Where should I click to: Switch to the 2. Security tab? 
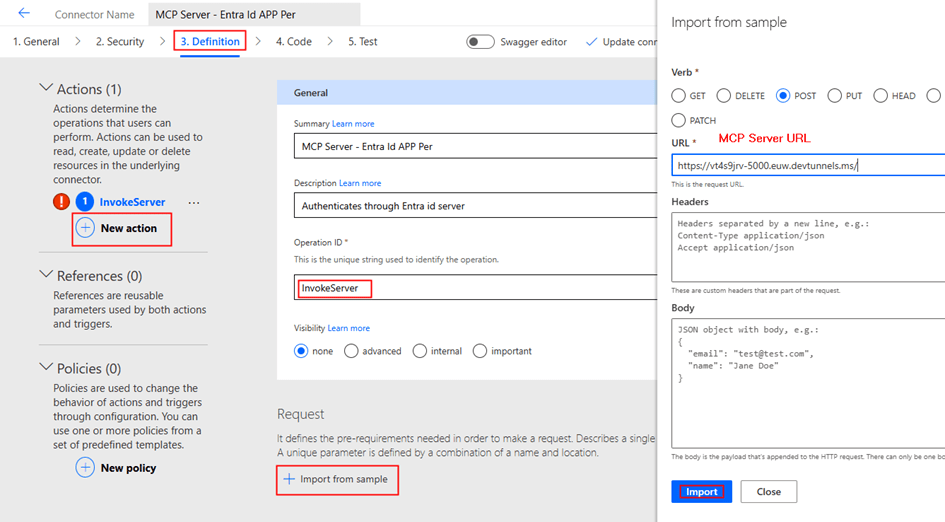coord(120,42)
